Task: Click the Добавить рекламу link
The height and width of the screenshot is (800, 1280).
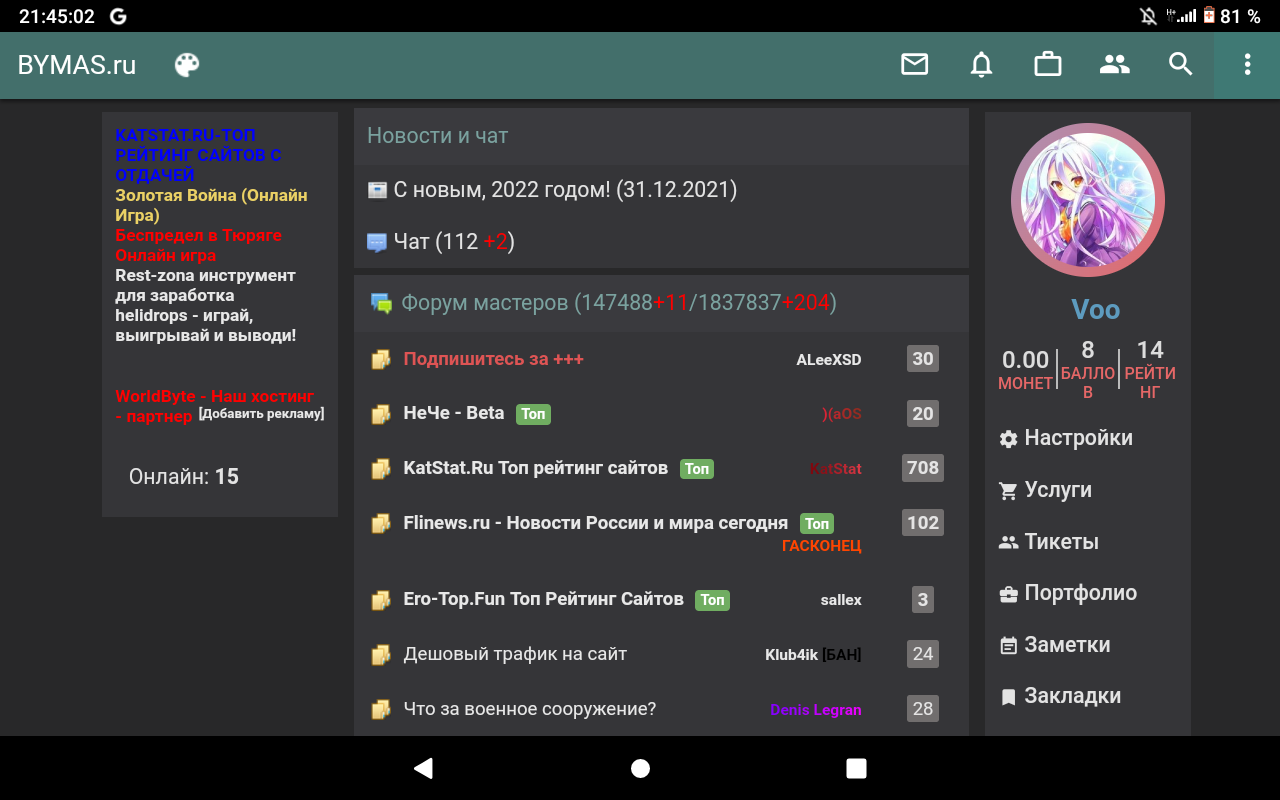Action: pos(261,414)
